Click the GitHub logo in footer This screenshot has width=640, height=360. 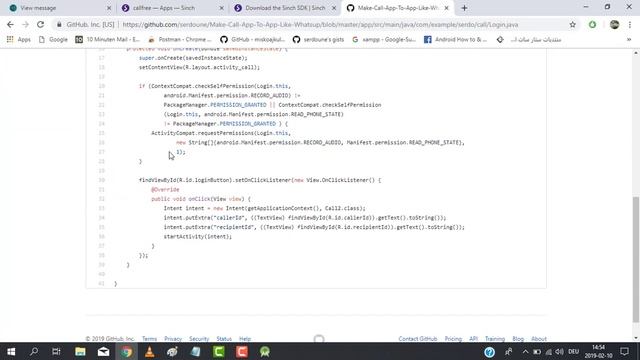pos(319,339)
